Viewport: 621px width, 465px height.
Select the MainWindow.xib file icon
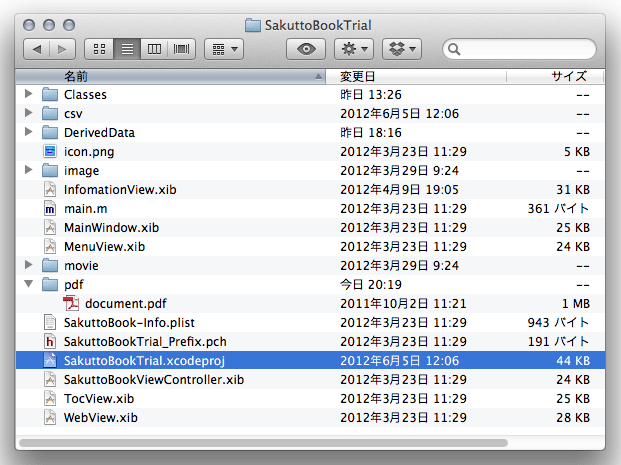click(x=50, y=227)
